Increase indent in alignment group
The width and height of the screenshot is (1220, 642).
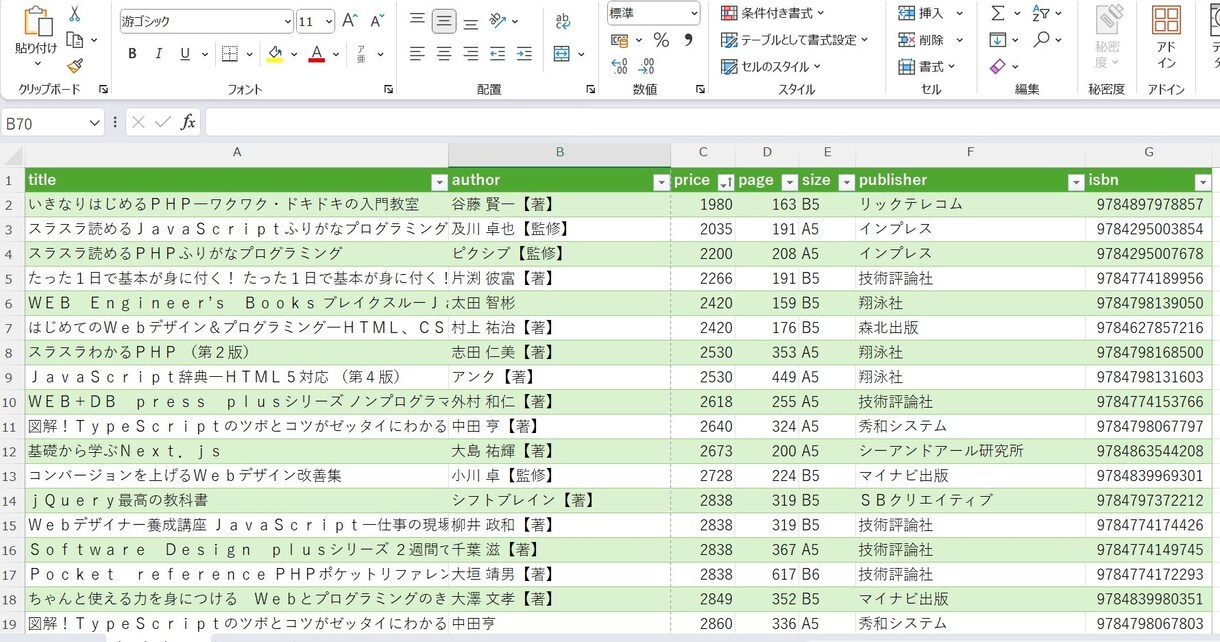(523, 54)
